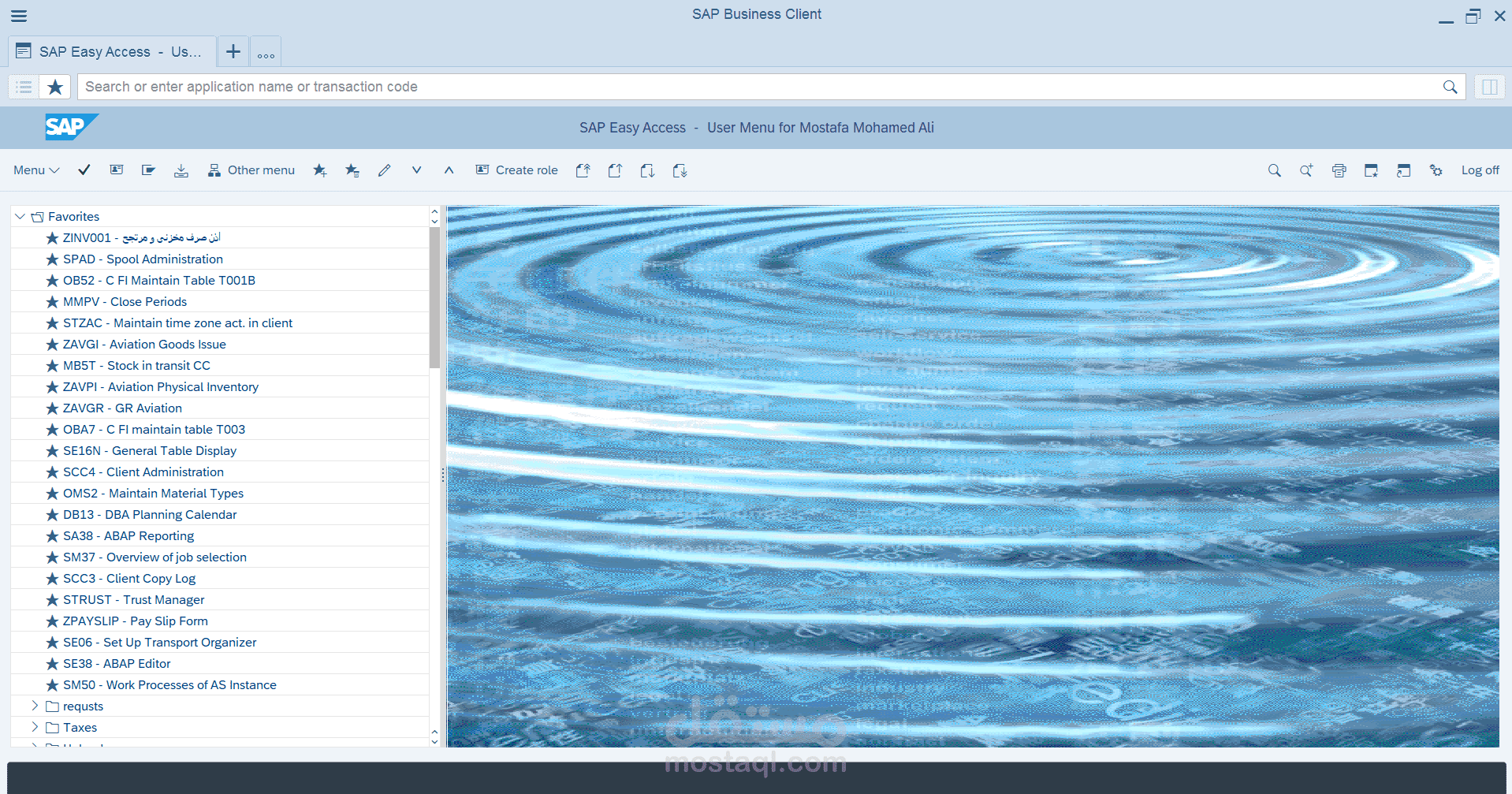Click the tree scrollbar down arrow
Screen dimensions: 1512x794
(434, 740)
